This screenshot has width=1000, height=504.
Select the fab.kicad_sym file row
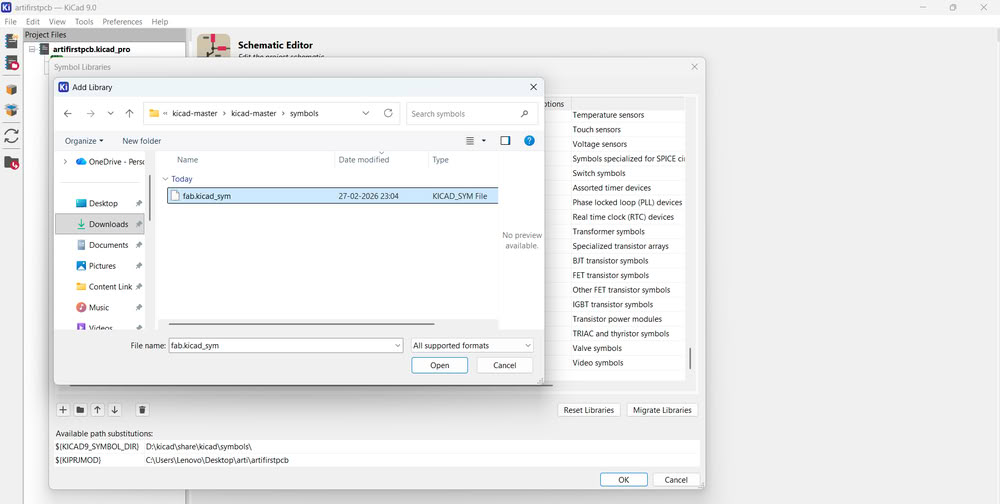click(x=332, y=196)
